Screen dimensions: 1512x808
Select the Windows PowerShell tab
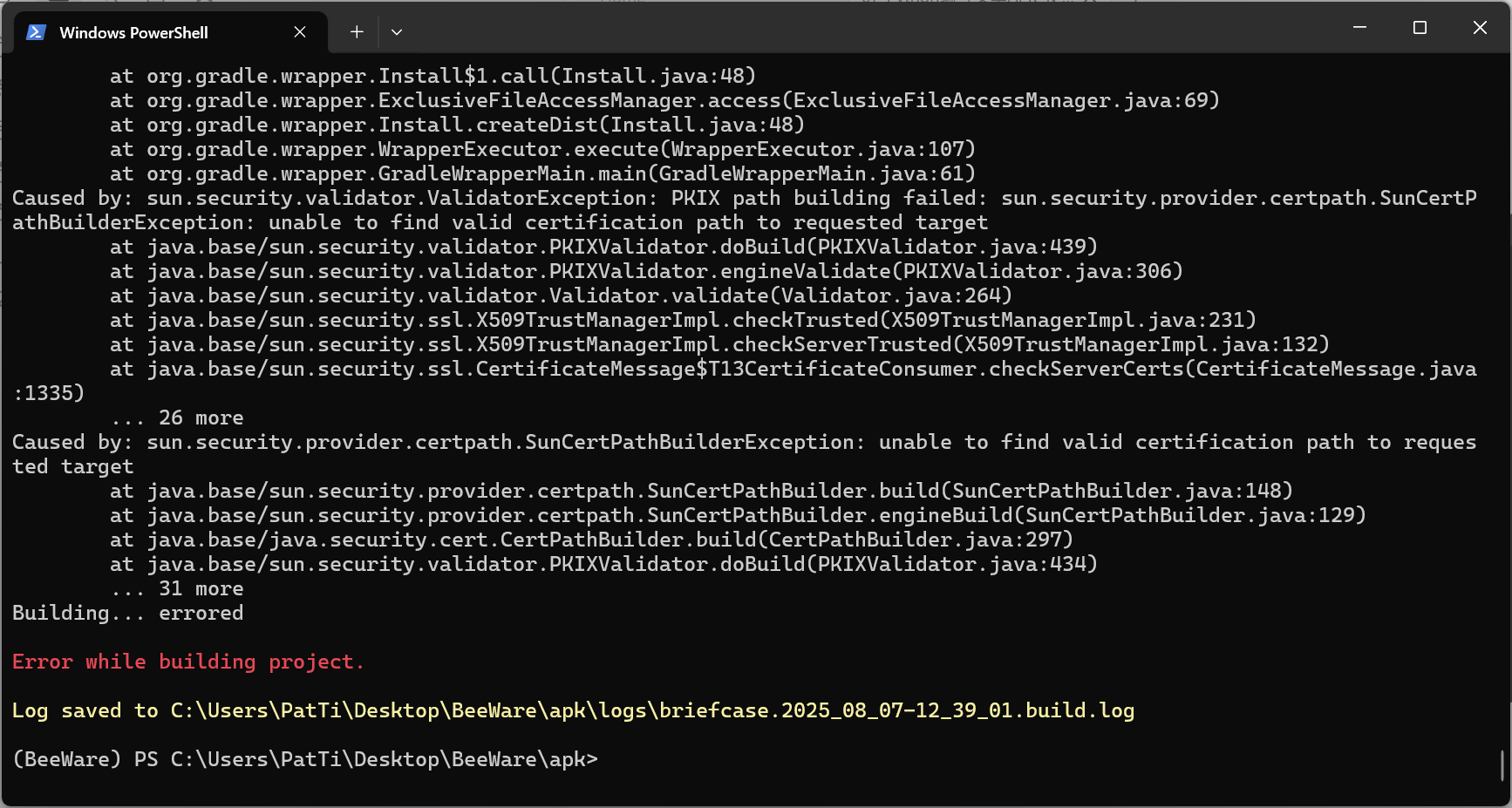[x=171, y=32]
